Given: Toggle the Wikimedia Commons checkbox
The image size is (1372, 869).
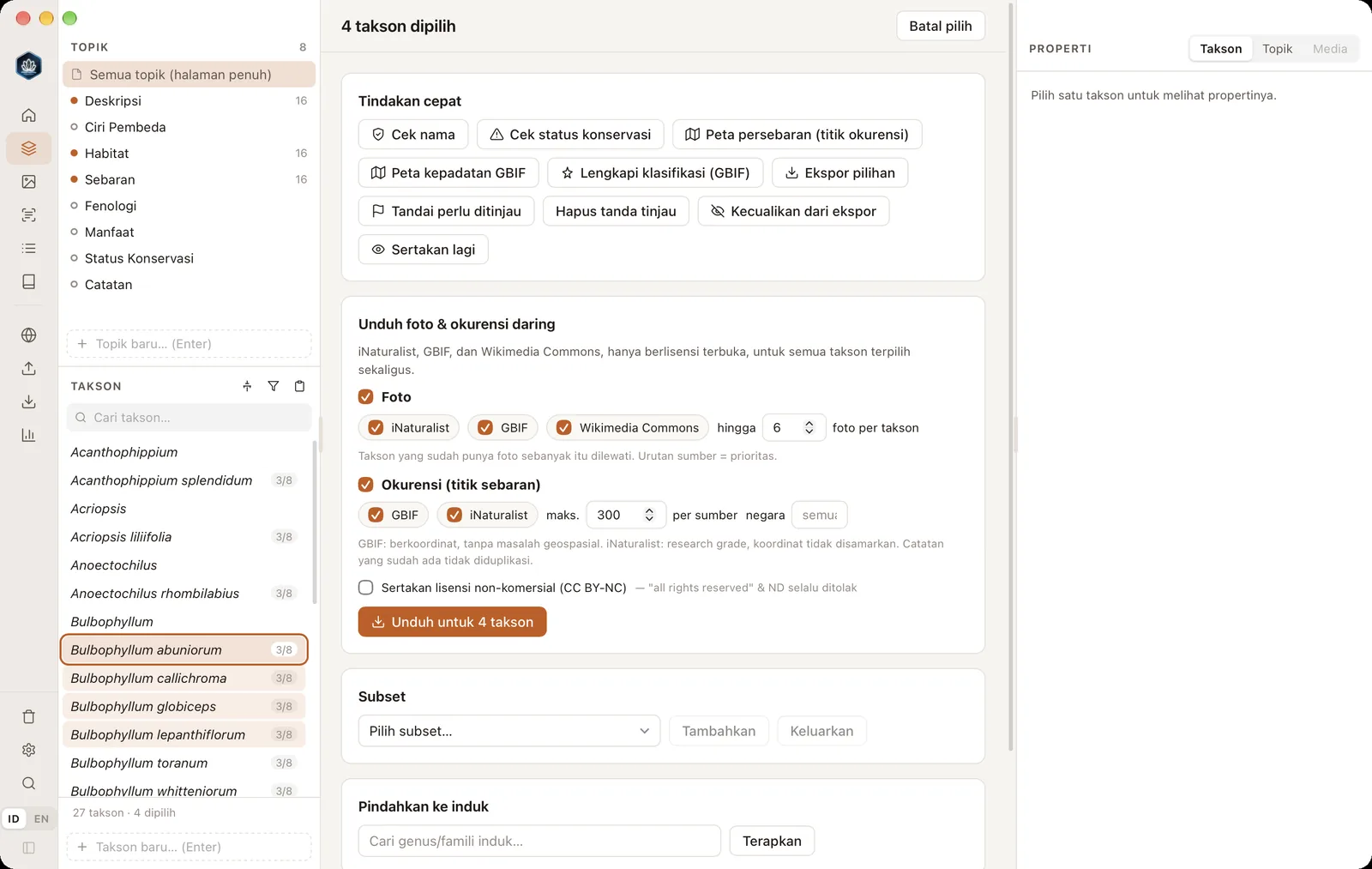Looking at the screenshot, I should [563, 428].
